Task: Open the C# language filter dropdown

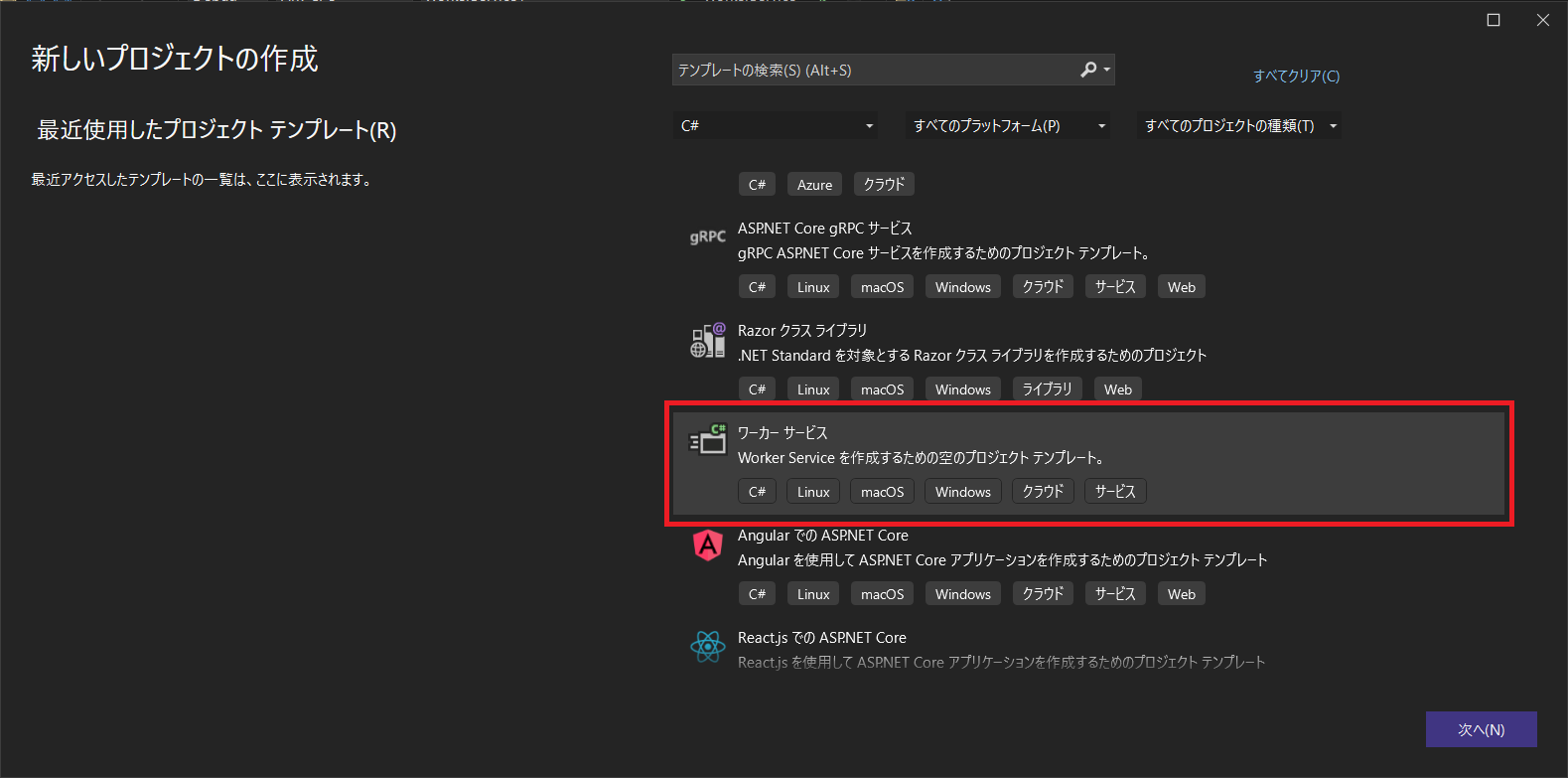Action: pyautogui.click(x=777, y=126)
